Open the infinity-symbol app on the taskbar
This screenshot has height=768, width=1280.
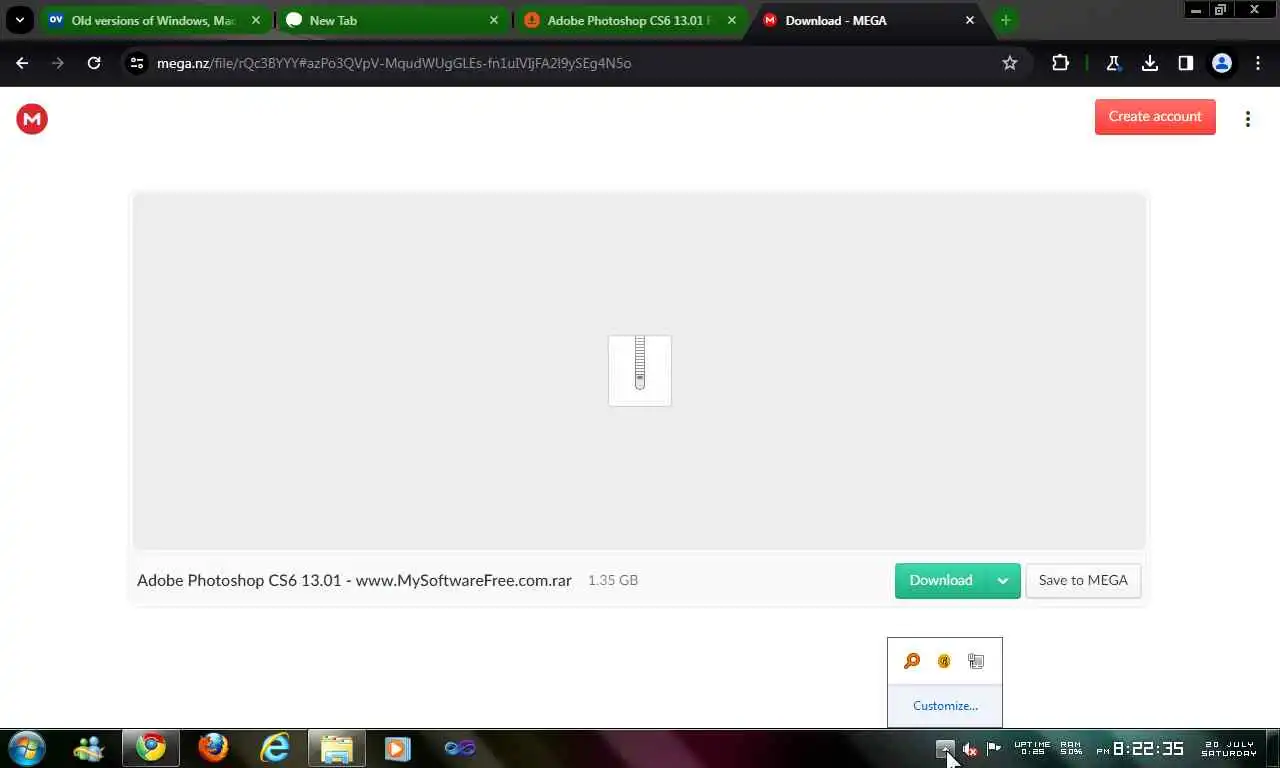460,748
